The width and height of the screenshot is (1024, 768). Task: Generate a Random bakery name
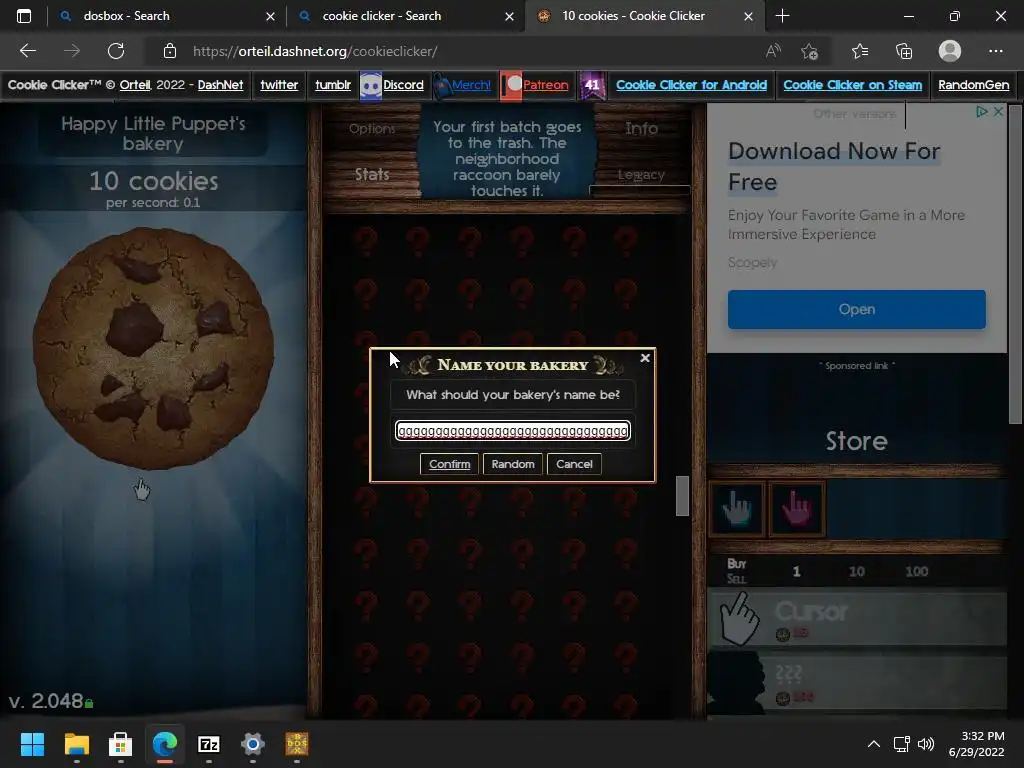[513, 464]
